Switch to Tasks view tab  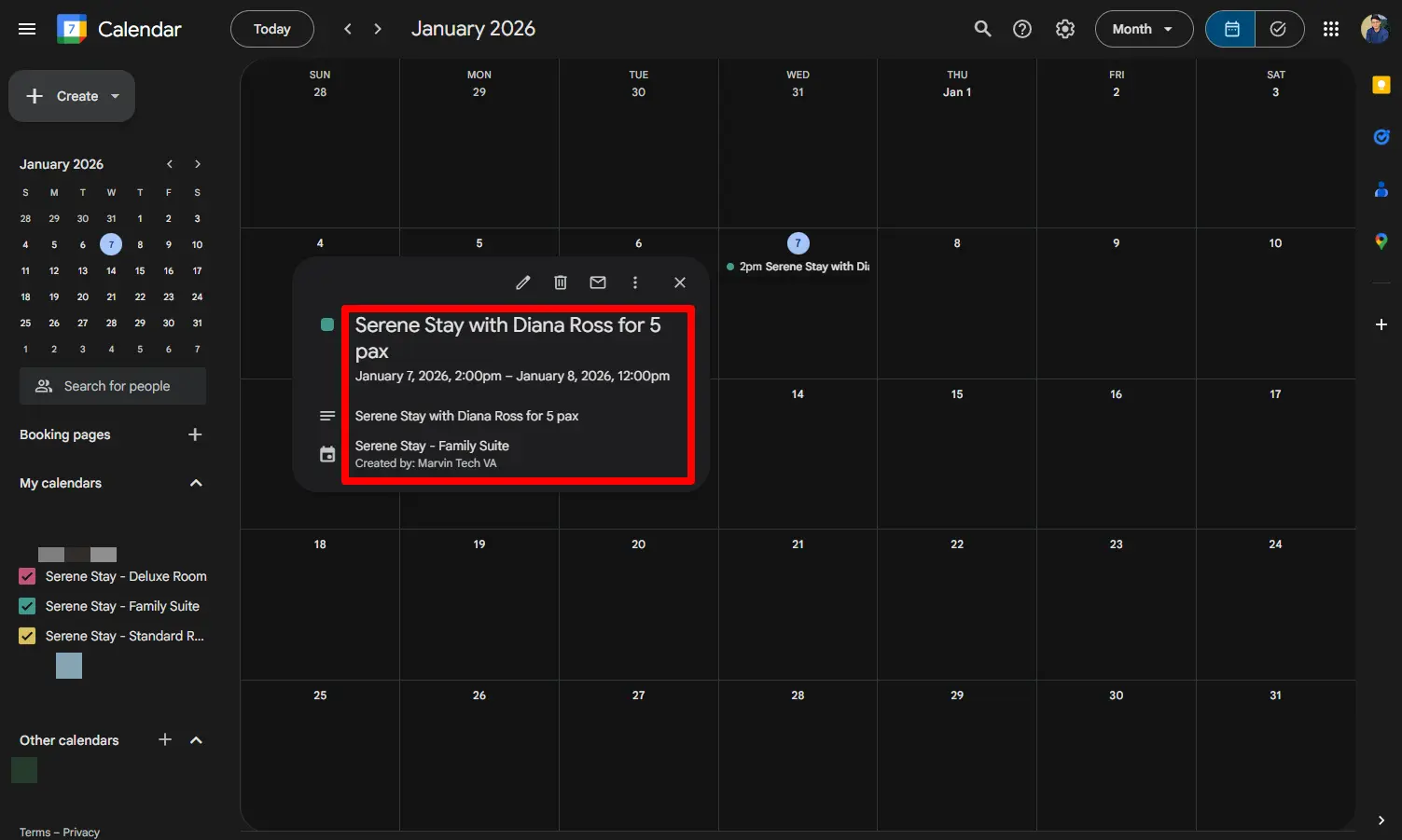coord(1279,29)
